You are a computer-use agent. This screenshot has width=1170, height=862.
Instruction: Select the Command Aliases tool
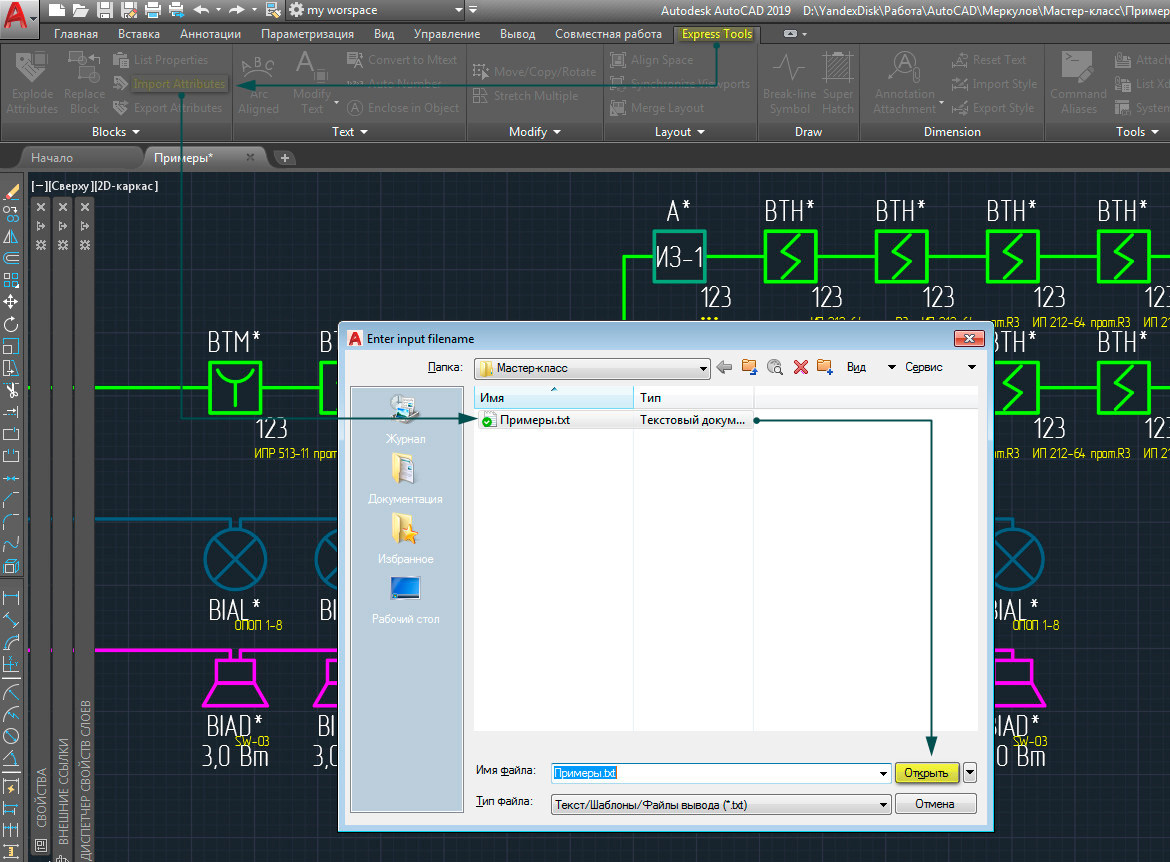1077,82
